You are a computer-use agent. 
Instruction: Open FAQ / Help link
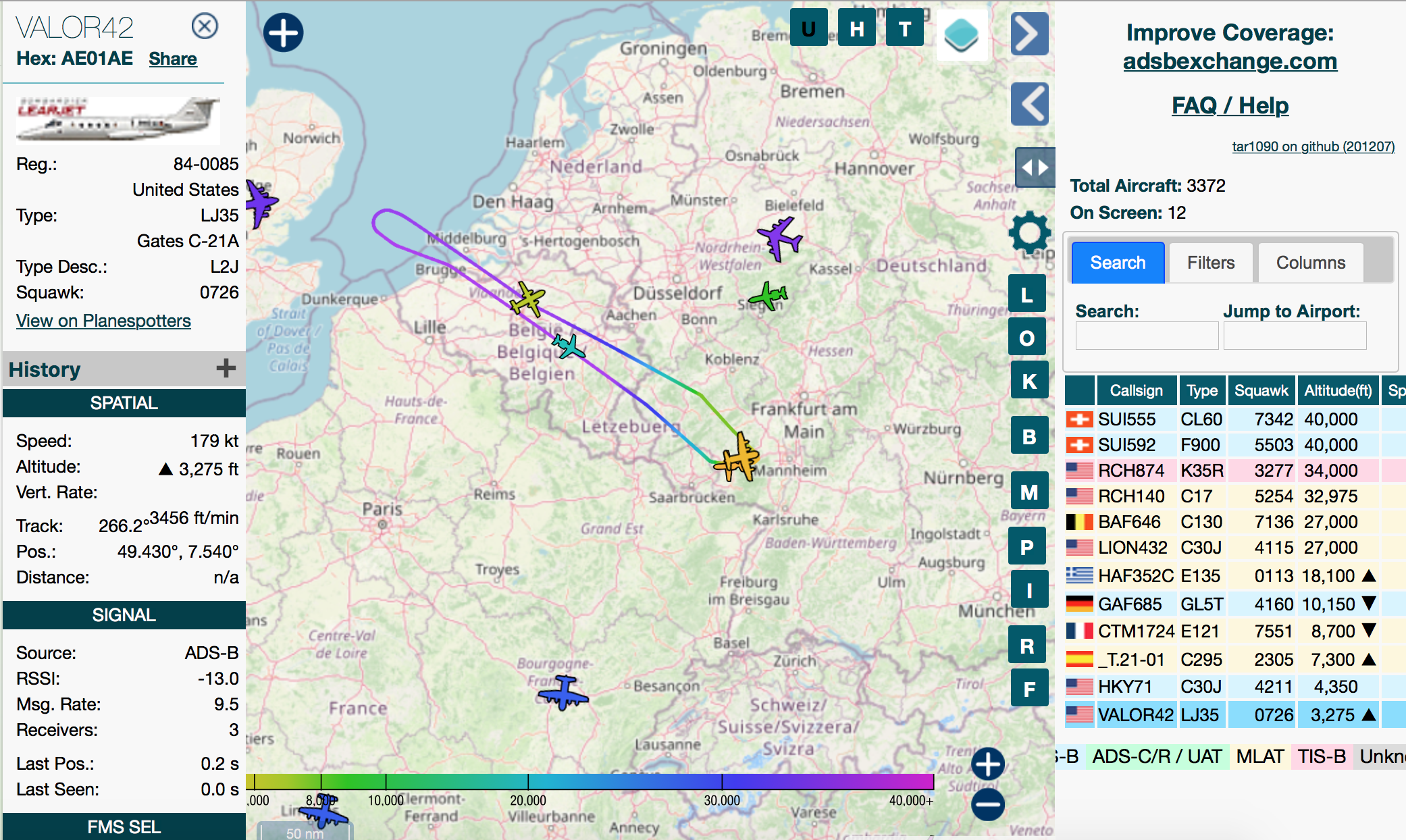[x=1230, y=105]
